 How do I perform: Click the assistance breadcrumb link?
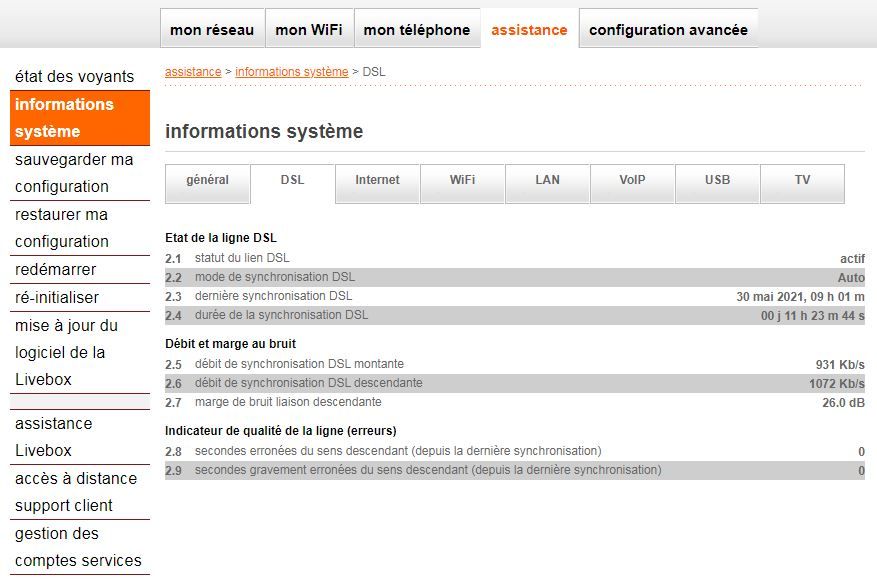pyautogui.click(x=192, y=71)
